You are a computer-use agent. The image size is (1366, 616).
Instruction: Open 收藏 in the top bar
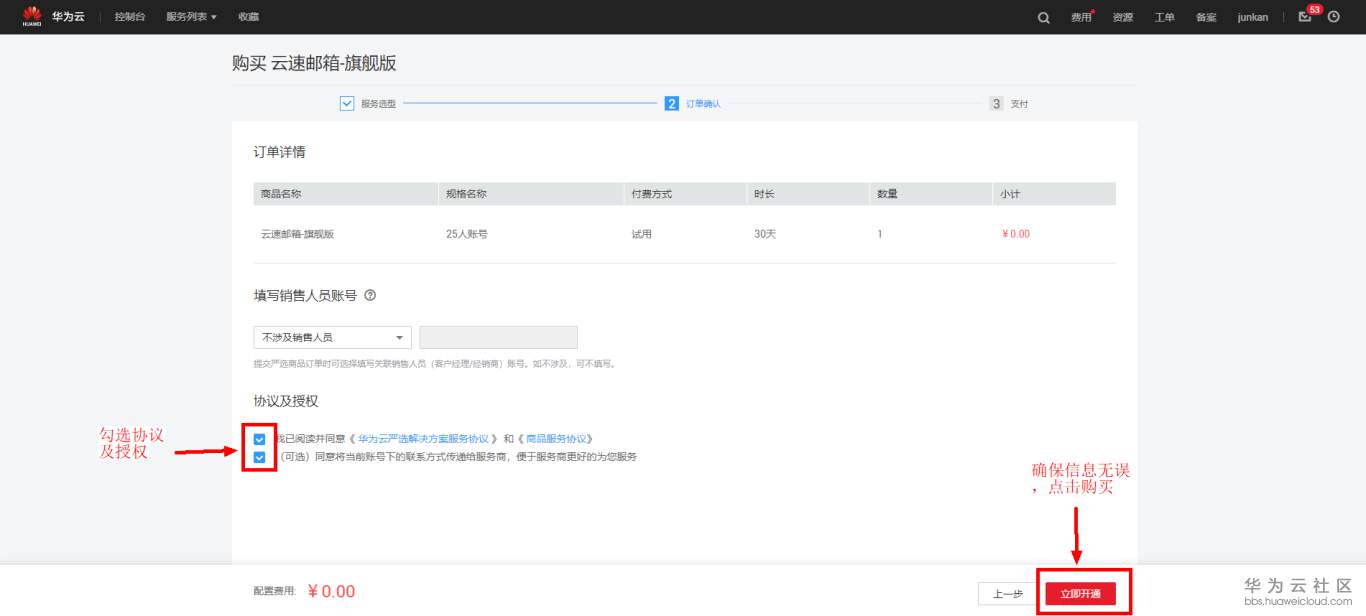[x=249, y=17]
